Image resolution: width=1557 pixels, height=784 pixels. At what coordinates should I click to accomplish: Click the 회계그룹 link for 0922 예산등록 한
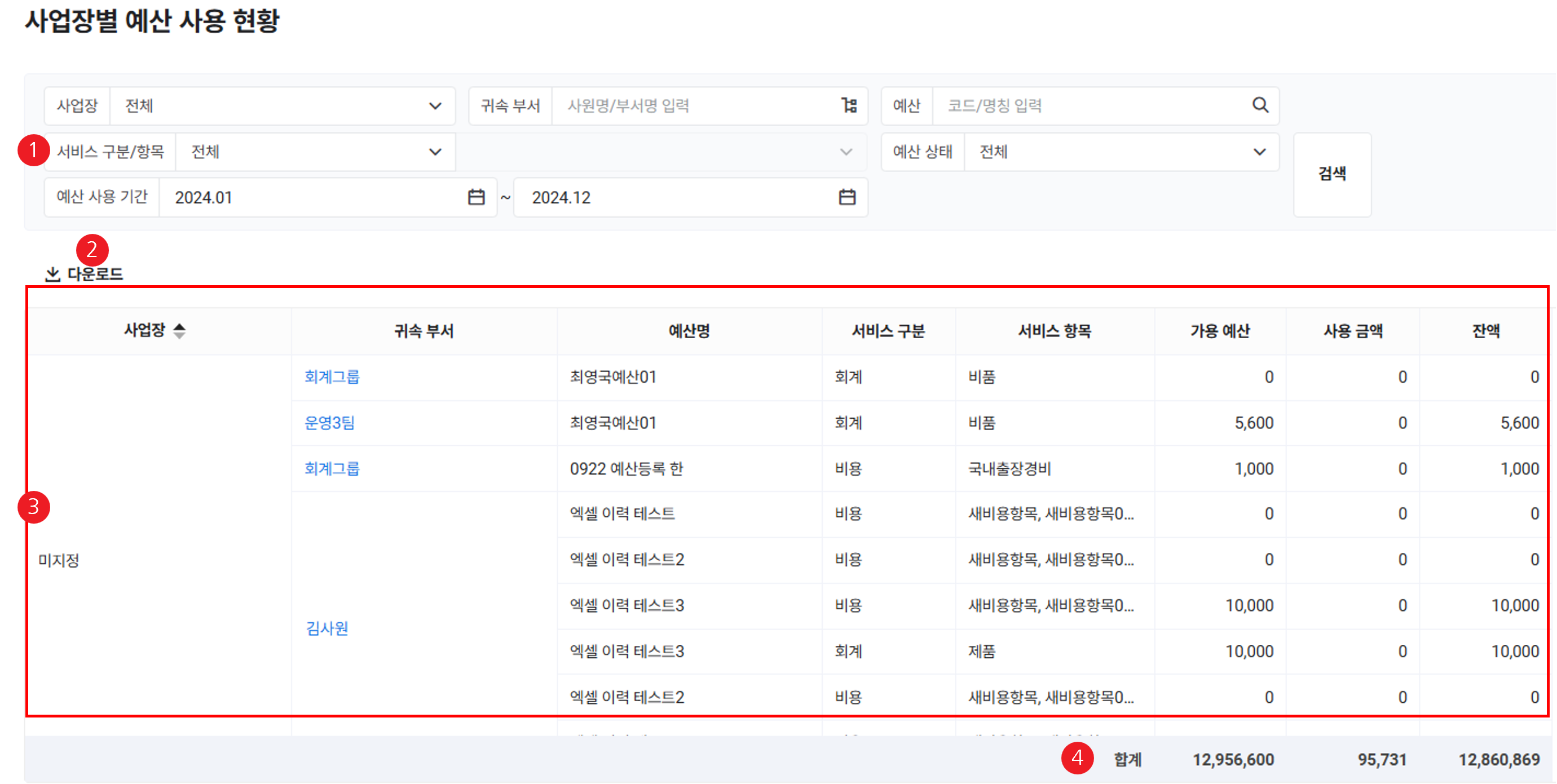332,469
